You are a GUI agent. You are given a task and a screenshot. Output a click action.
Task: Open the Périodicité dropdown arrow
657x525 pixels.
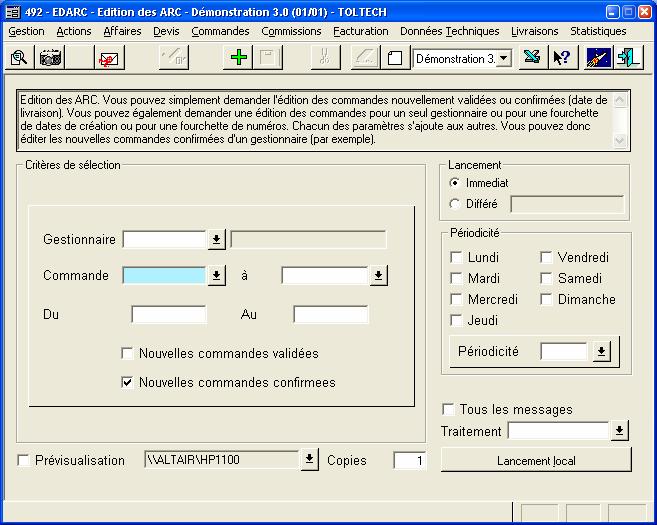[601, 351]
